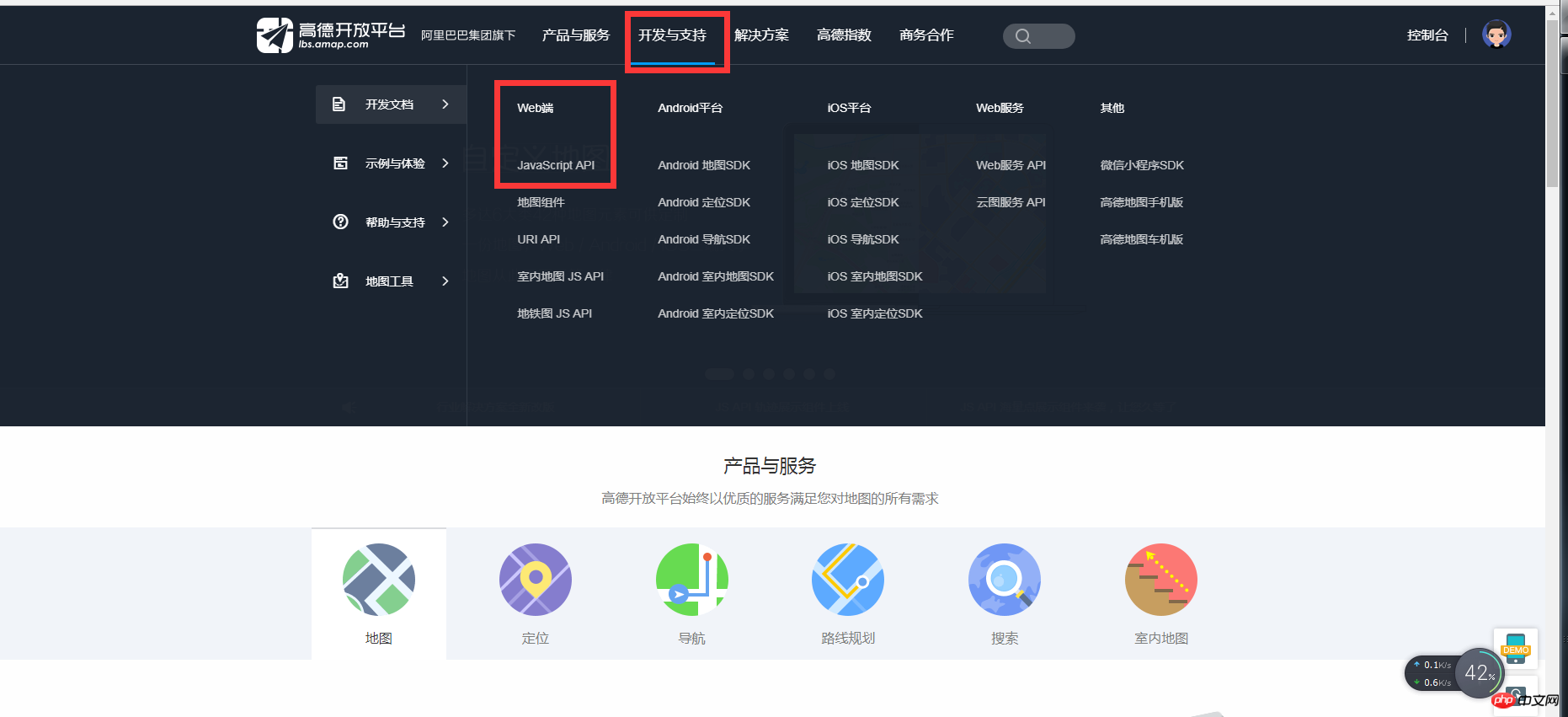Open the 产品与服务 nav menu

tap(576, 35)
